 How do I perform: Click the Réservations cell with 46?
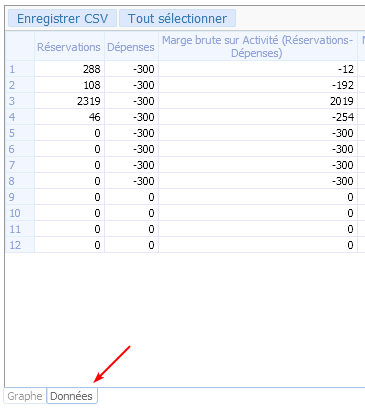coord(69,117)
